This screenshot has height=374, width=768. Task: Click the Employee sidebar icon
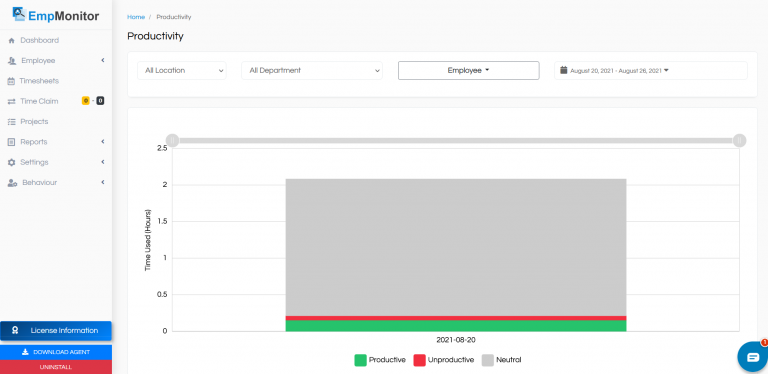coord(12,61)
